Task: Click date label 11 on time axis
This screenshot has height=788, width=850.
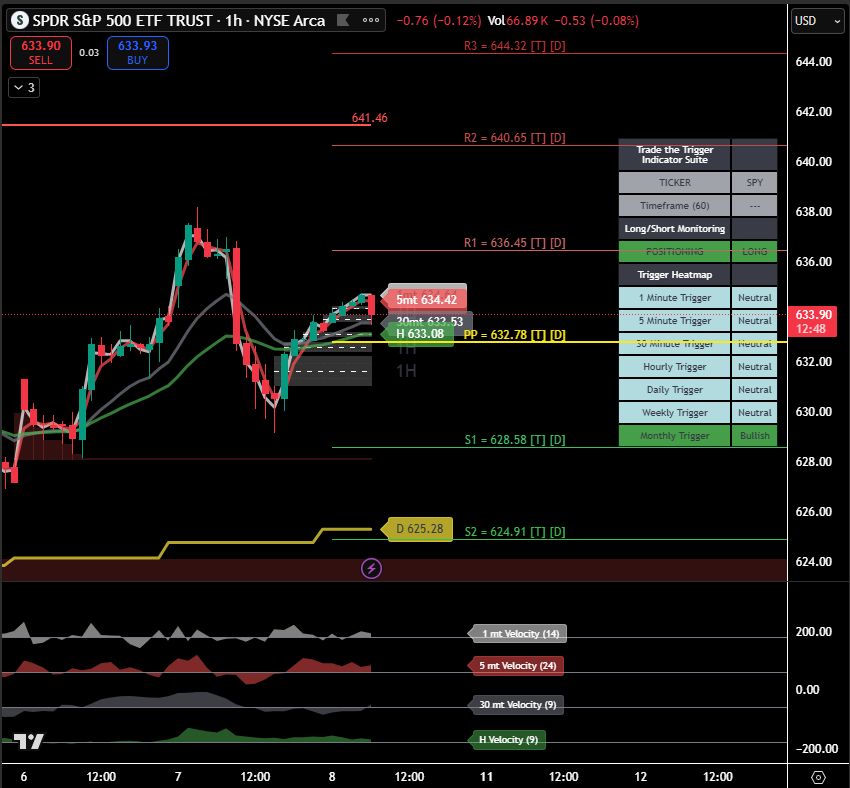Action: pos(486,777)
